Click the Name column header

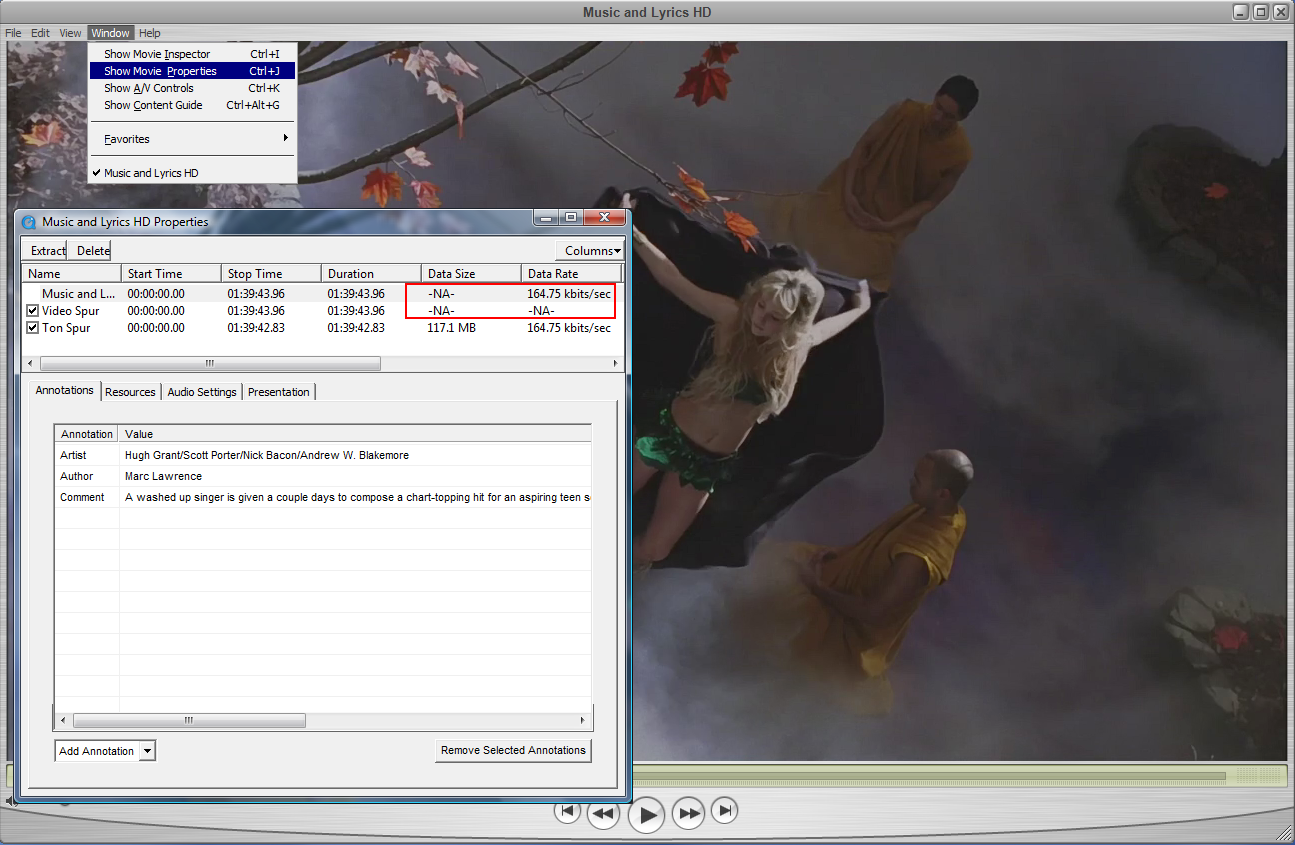[71, 274]
